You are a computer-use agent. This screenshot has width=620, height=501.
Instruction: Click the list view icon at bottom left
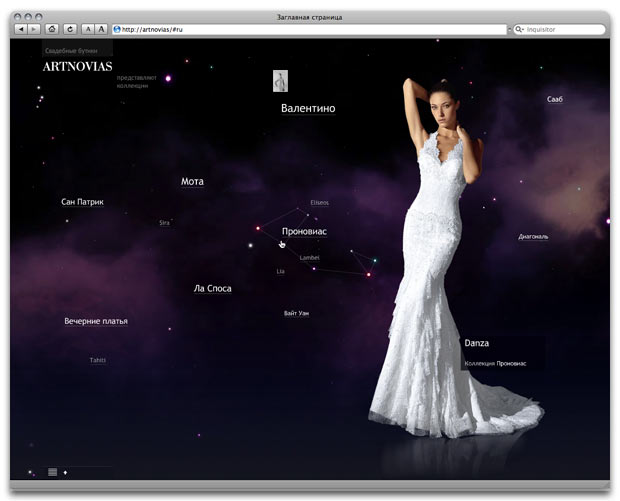click(52, 471)
